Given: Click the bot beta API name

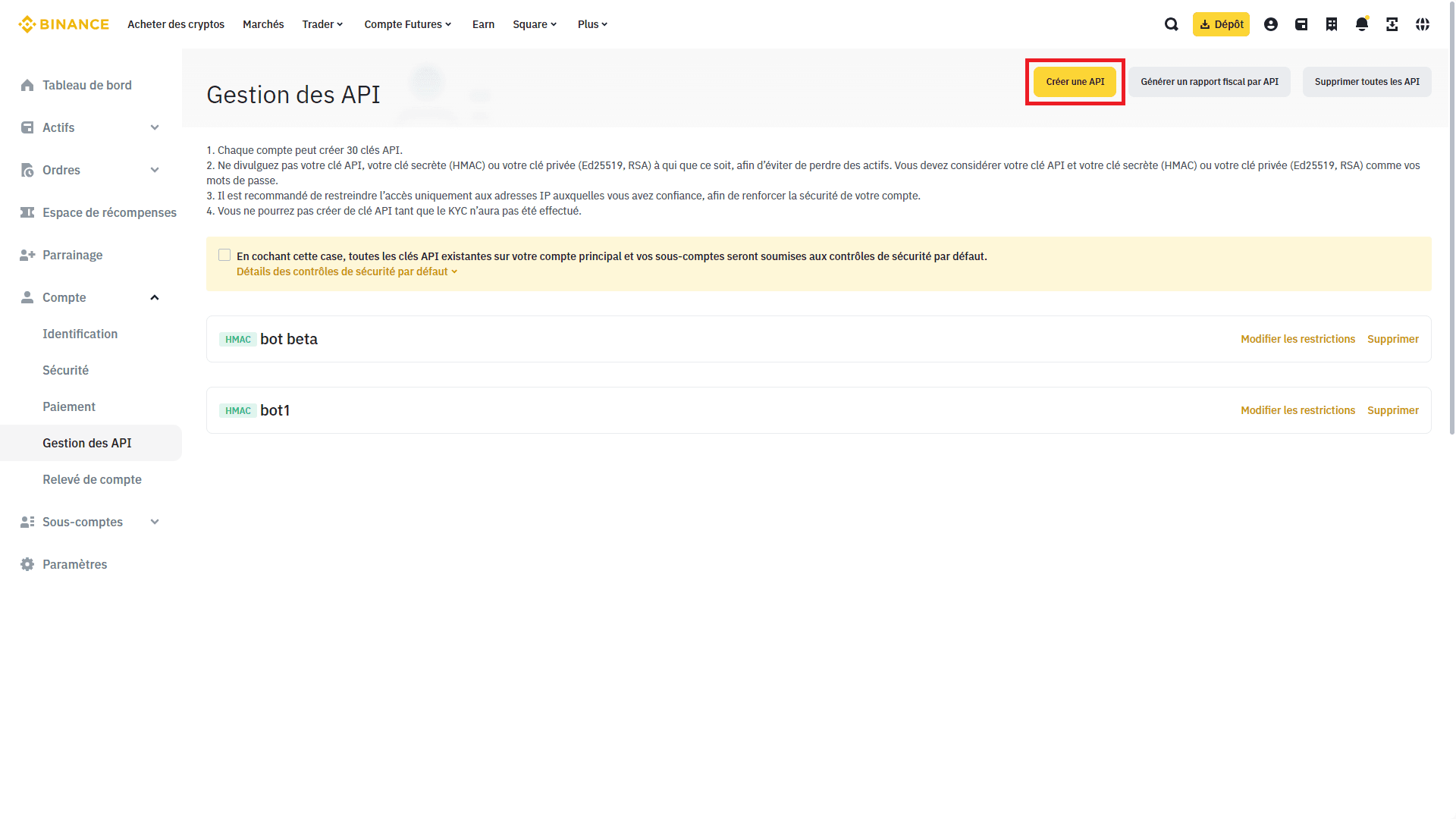Looking at the screenshot, I should tap(289, 339).
